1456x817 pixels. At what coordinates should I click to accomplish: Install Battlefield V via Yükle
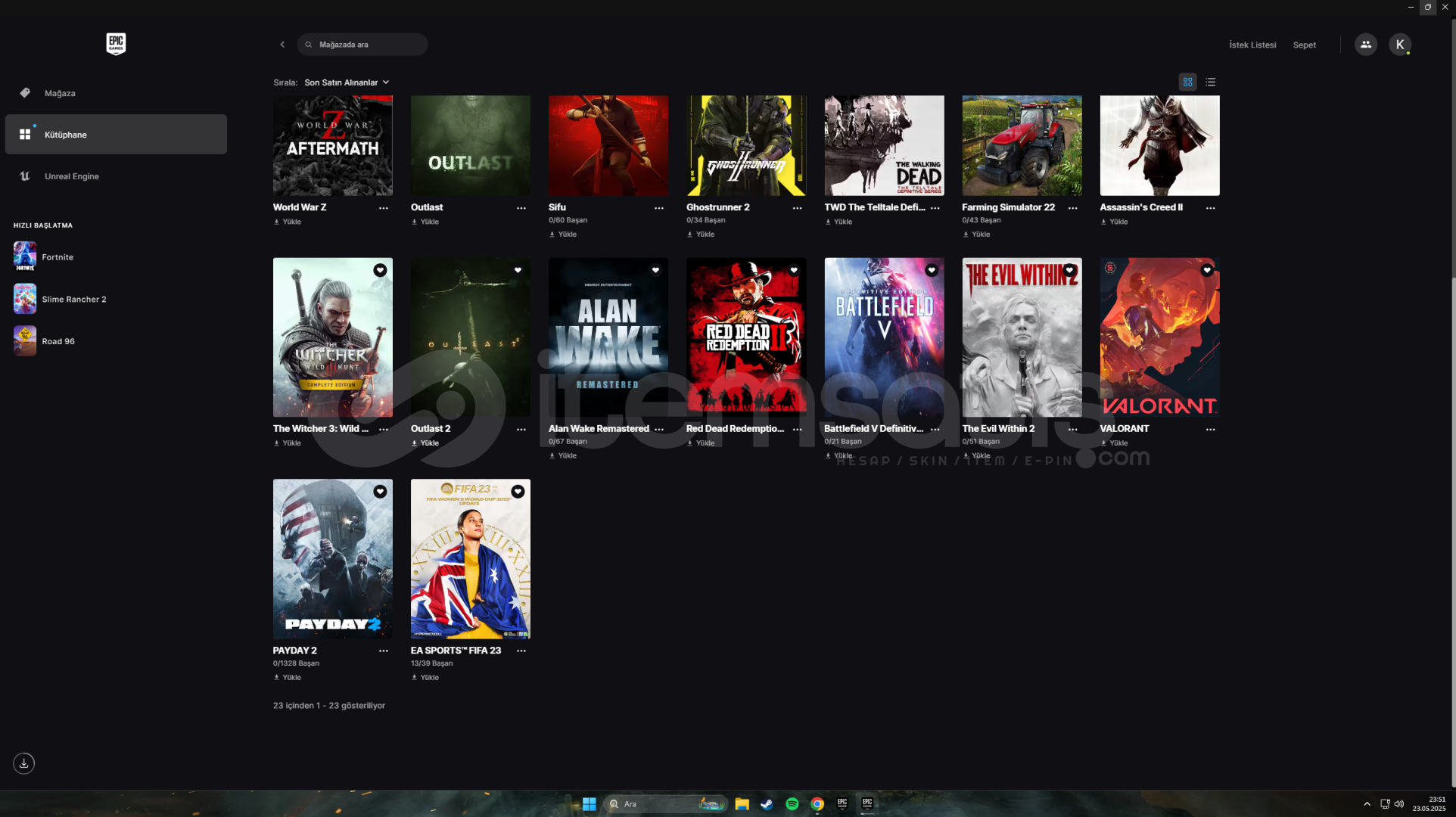[838, 456]
